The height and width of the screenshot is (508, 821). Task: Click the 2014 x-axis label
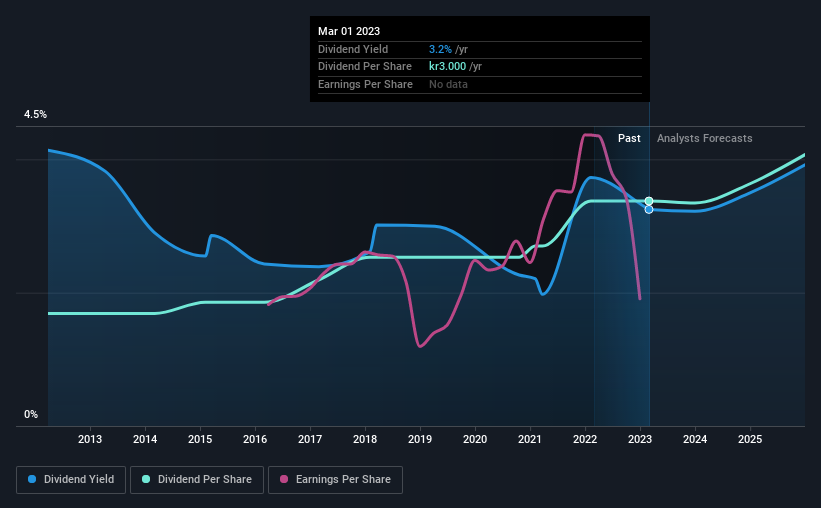coord(145,439)
